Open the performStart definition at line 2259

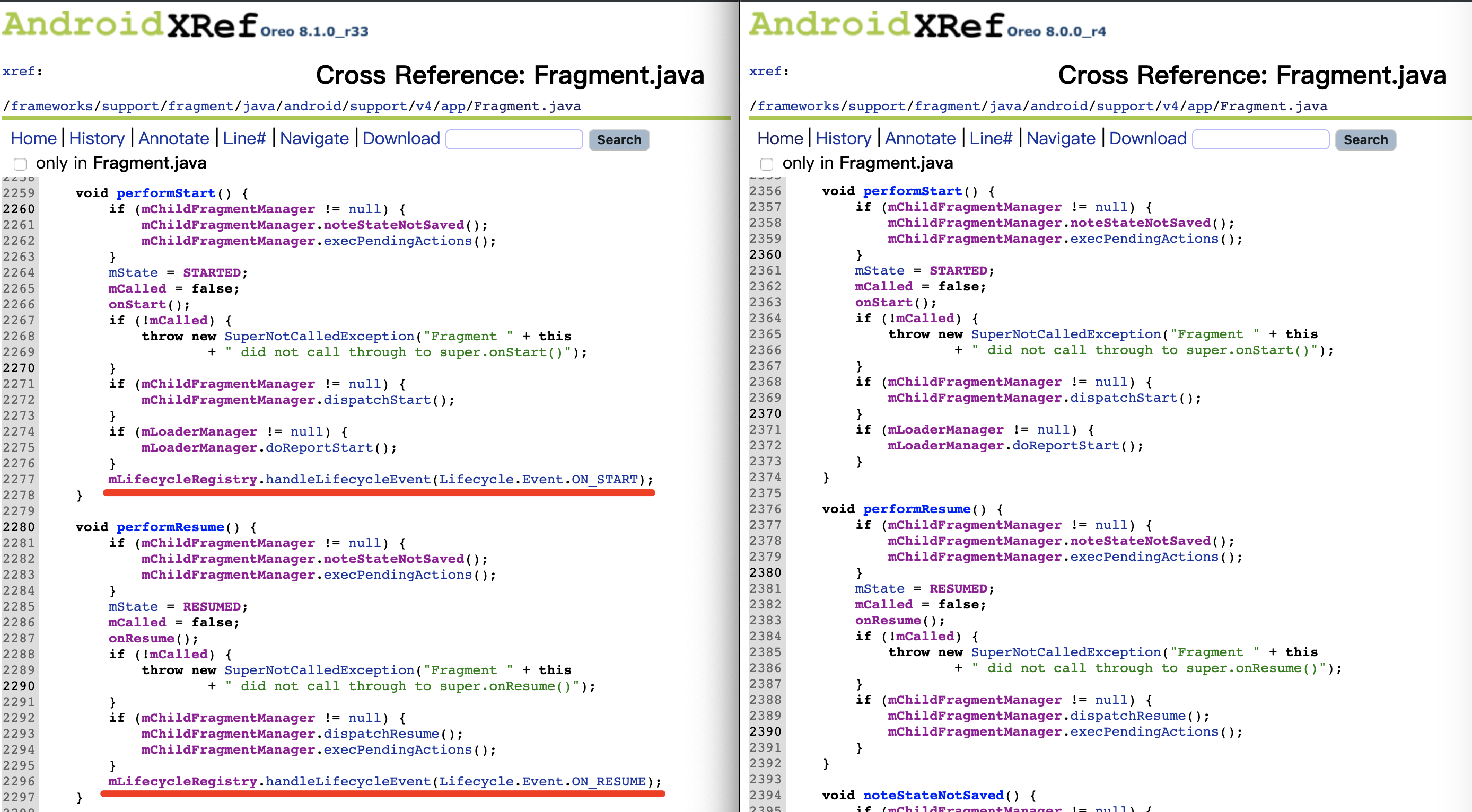point(167,192)
